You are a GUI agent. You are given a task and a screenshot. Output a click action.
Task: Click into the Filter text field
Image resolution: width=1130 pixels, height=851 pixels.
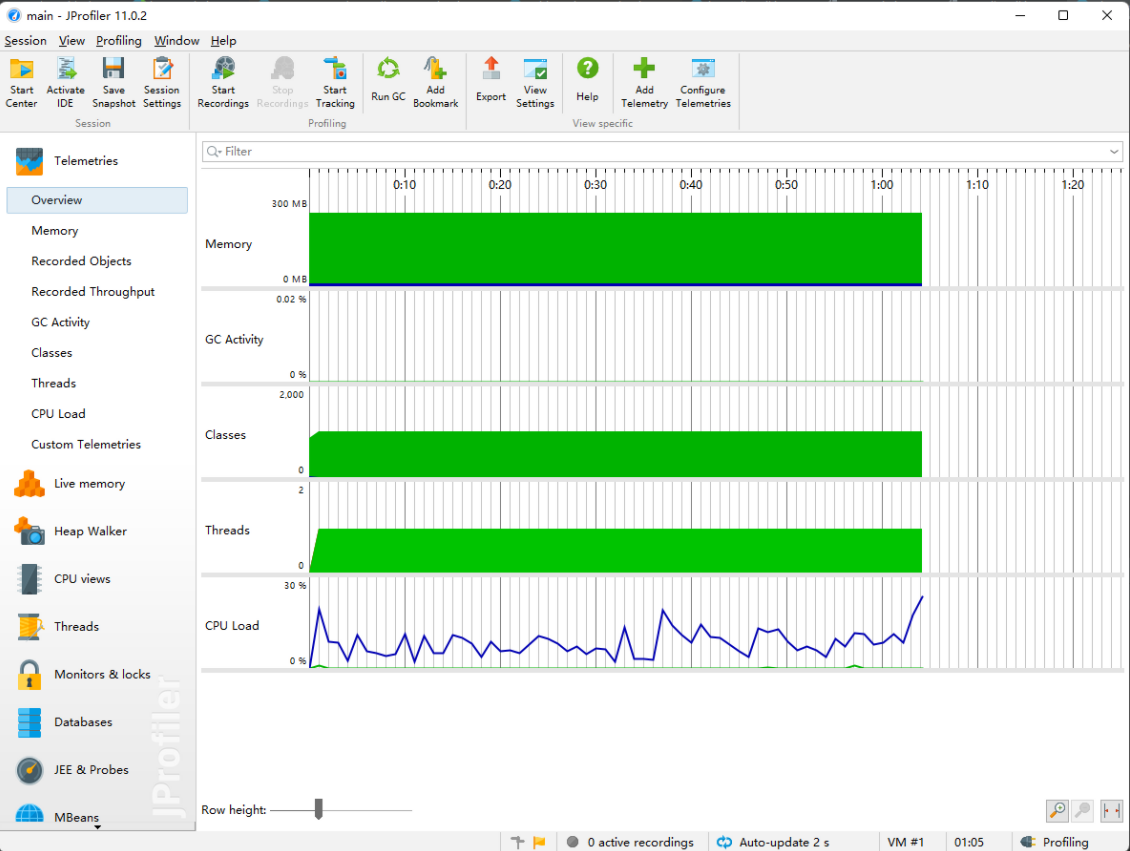coord(662,151)
